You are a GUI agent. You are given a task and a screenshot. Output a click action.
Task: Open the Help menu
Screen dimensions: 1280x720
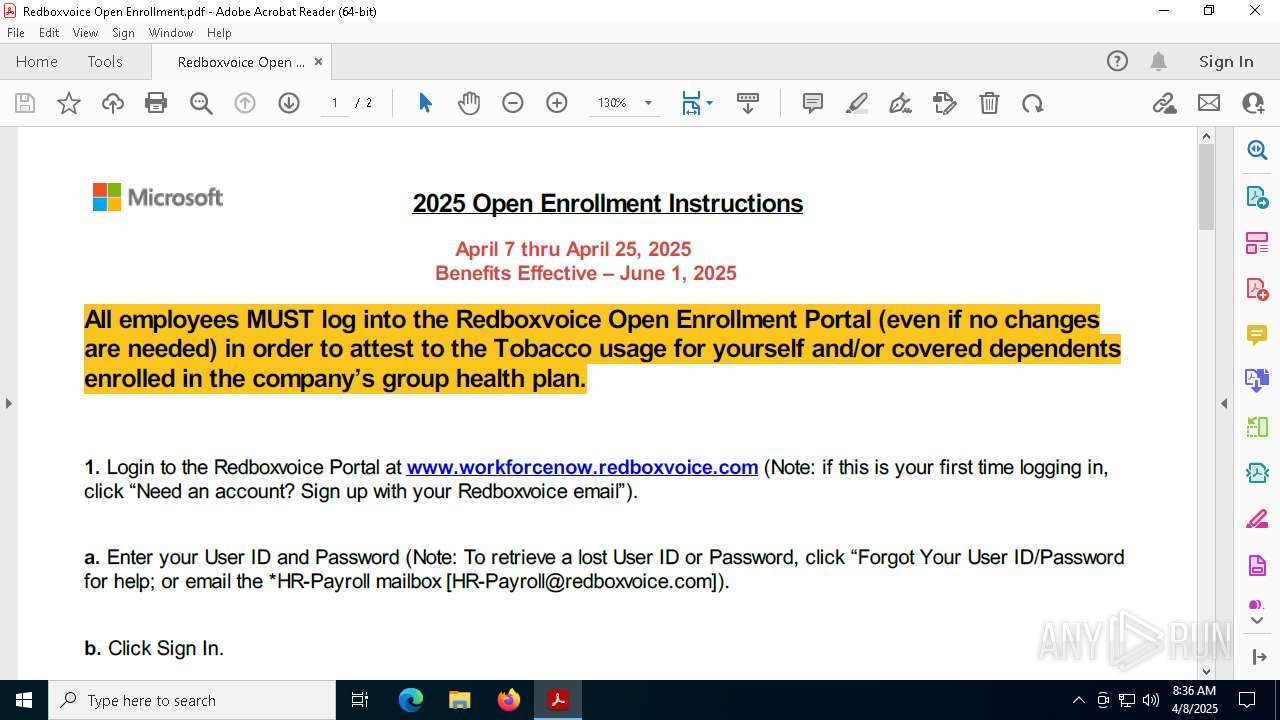(219, 32)
